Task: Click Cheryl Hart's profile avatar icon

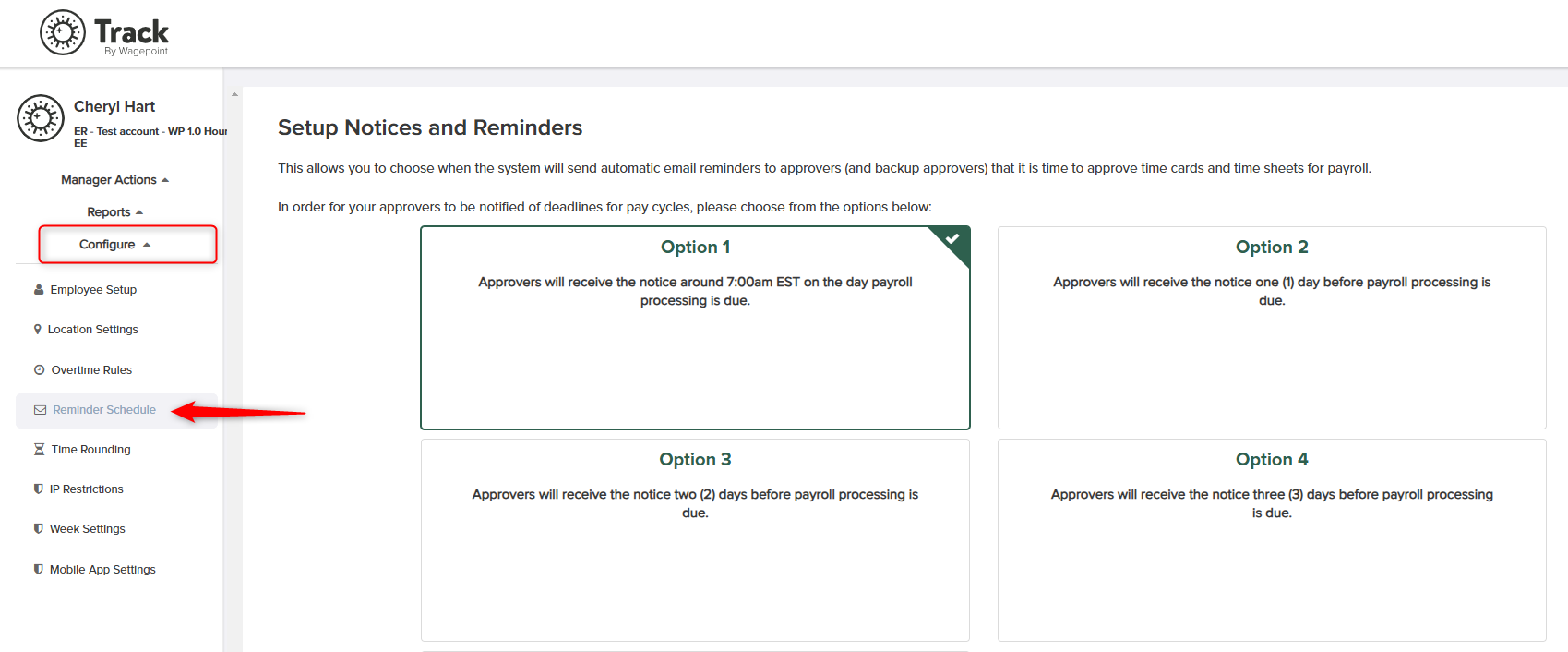Action: [41, 118]
